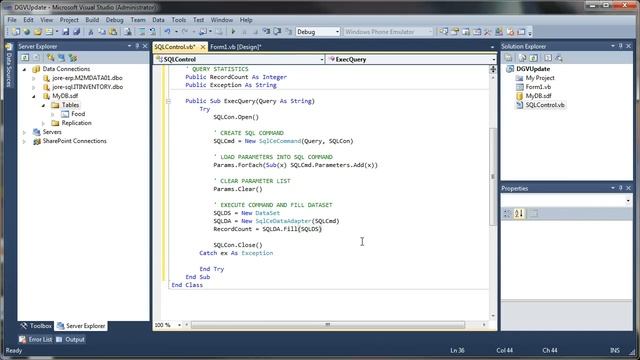This screenshot has height=360, width=640.
Task: Expand the jore-erp.M2MDATA01.dbo connection
Action: 34,78
